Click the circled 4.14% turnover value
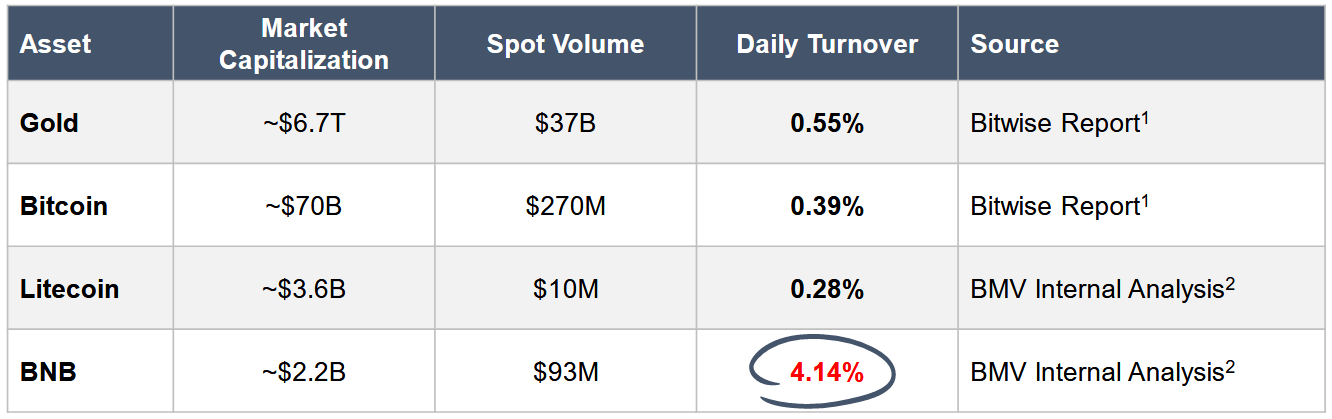Image resolution: width=1332 pixels, height=419 pixels. pyautogui.click(x=826, y=374)
